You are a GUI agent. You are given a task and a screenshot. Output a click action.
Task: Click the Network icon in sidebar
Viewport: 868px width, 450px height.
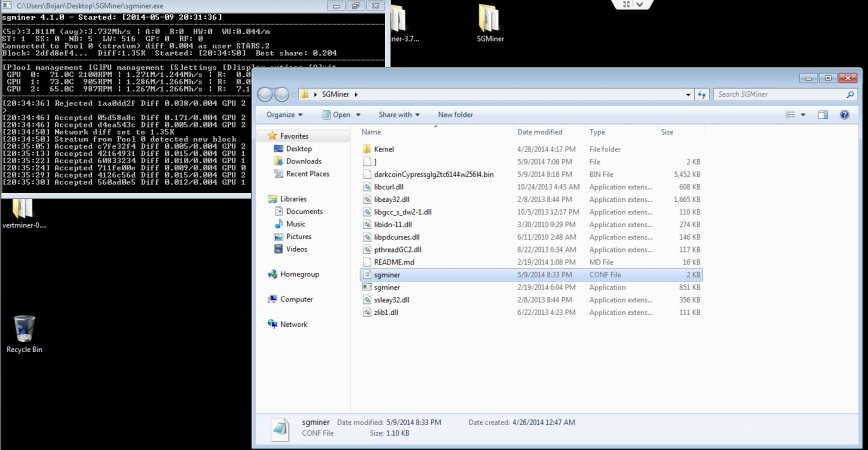[x=272, y=324]
